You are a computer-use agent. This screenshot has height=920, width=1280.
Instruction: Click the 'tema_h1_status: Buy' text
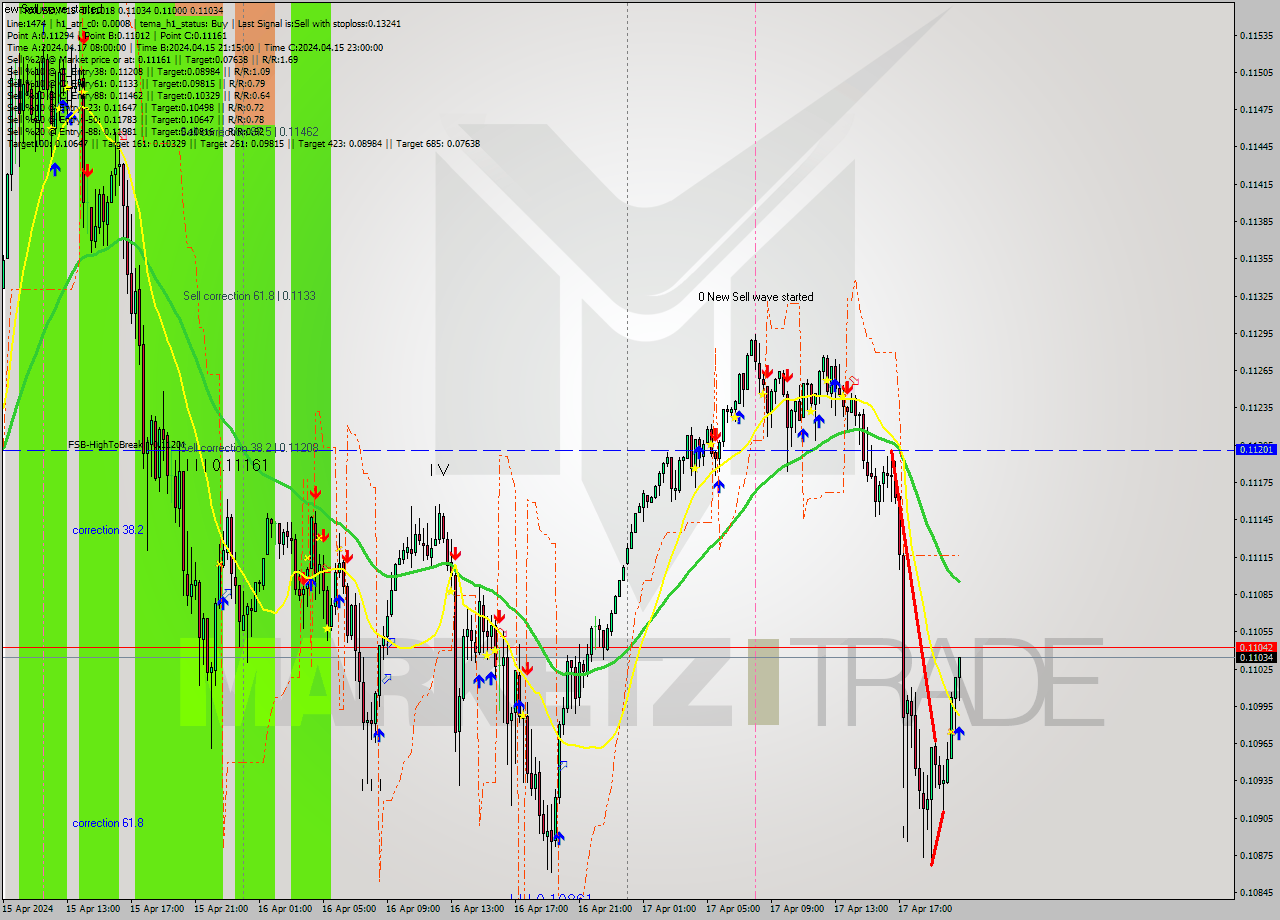[x=182, y=22]
